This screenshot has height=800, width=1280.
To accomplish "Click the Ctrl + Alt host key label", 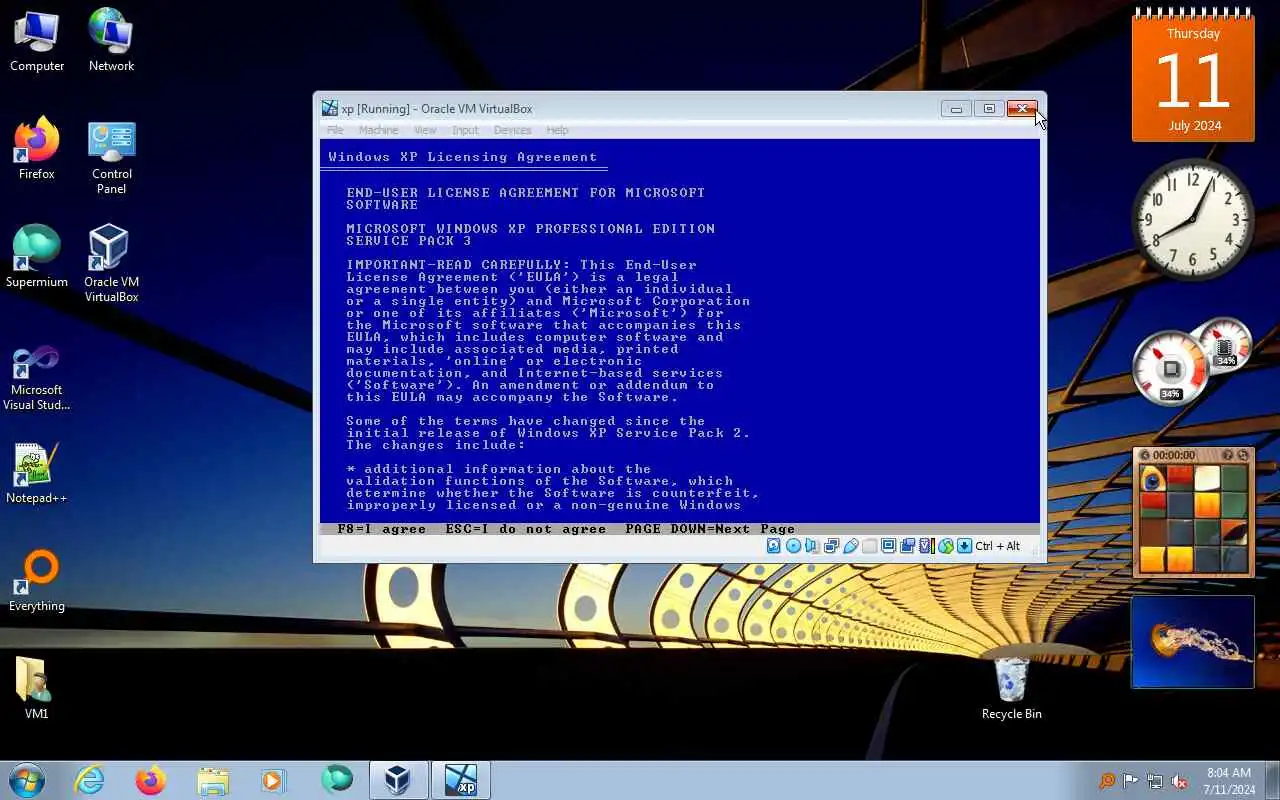I will coord(998,546).
